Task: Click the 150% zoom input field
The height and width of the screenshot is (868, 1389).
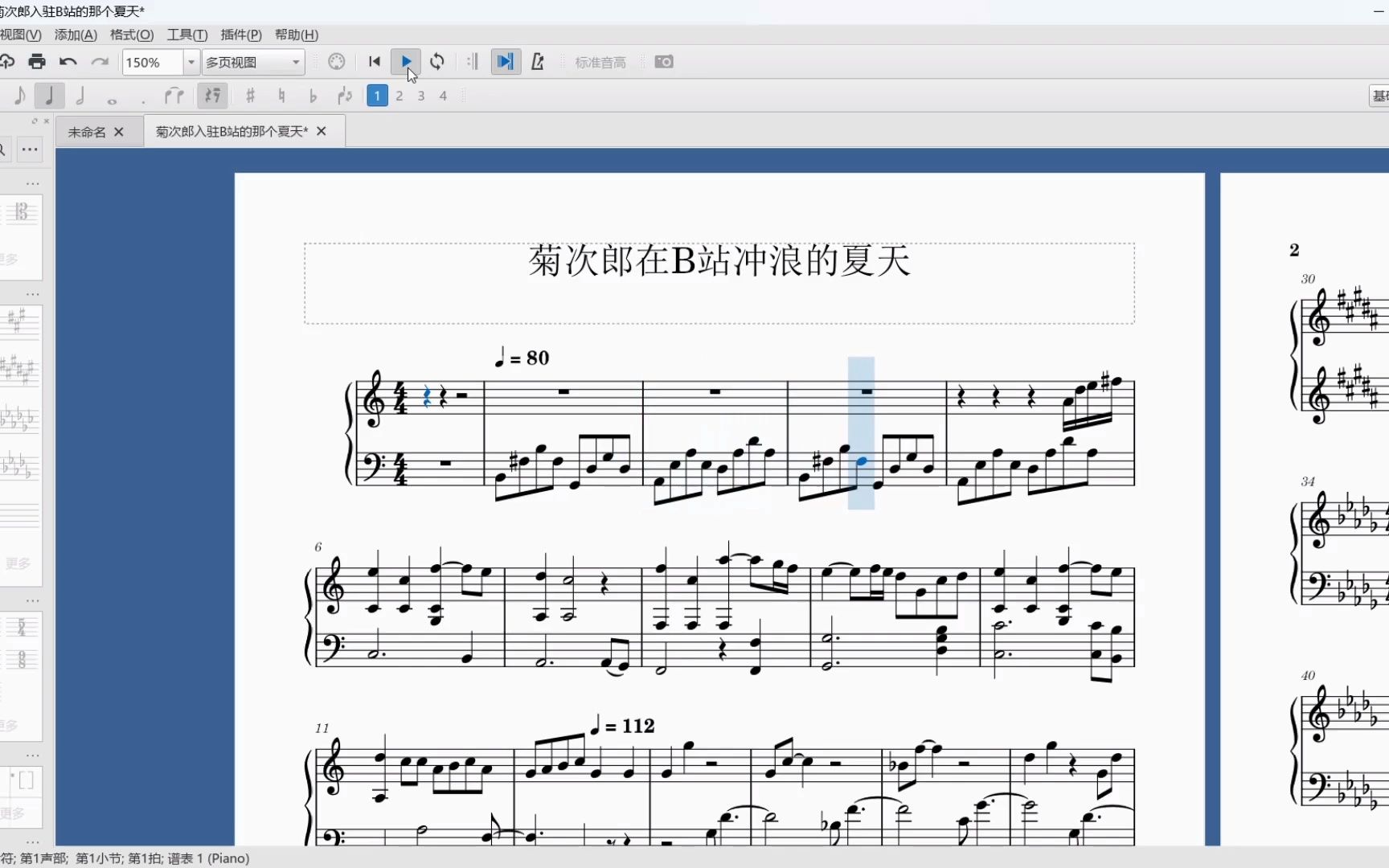Action: (153, 62)
